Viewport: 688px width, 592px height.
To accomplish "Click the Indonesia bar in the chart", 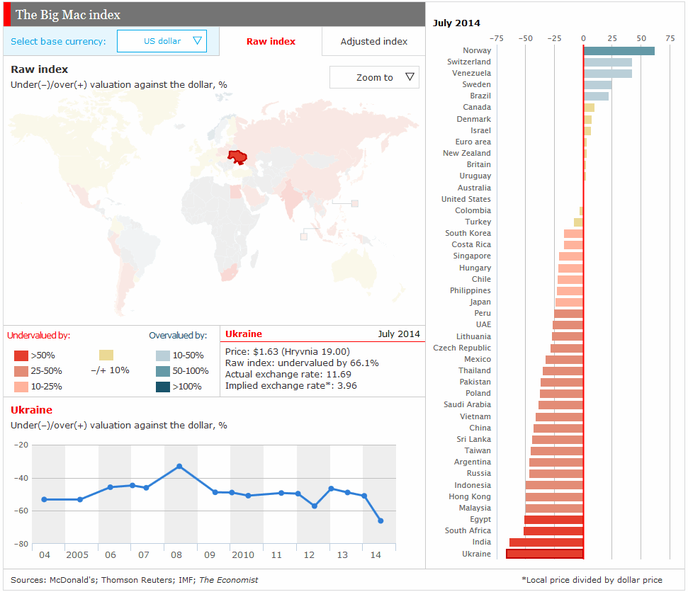I will [x=554, y=485].
